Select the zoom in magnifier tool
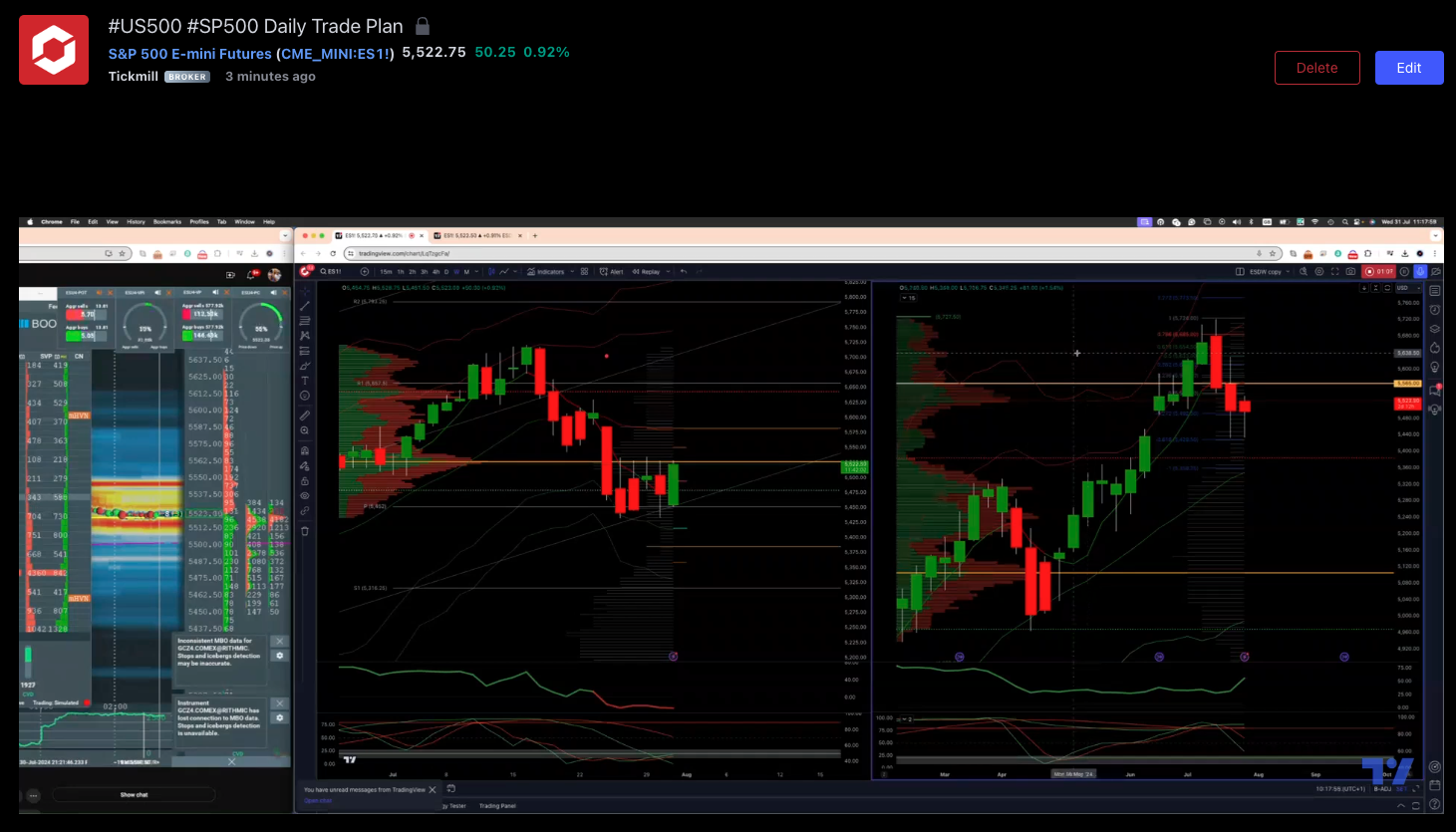The height and width of the screenshot is (832, 1456). click(x=305, y=430)
